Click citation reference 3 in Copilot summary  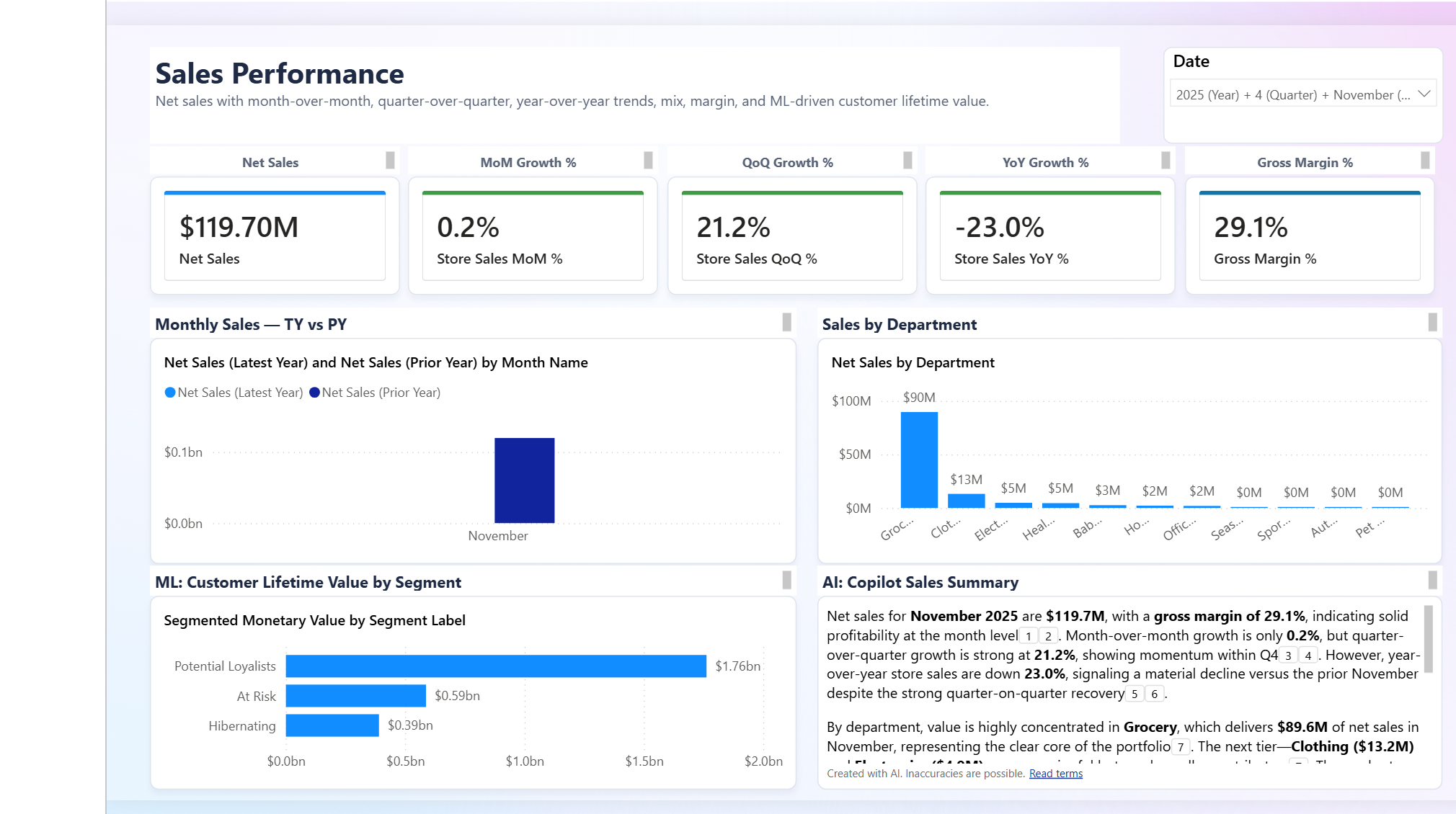point(1288,656)
